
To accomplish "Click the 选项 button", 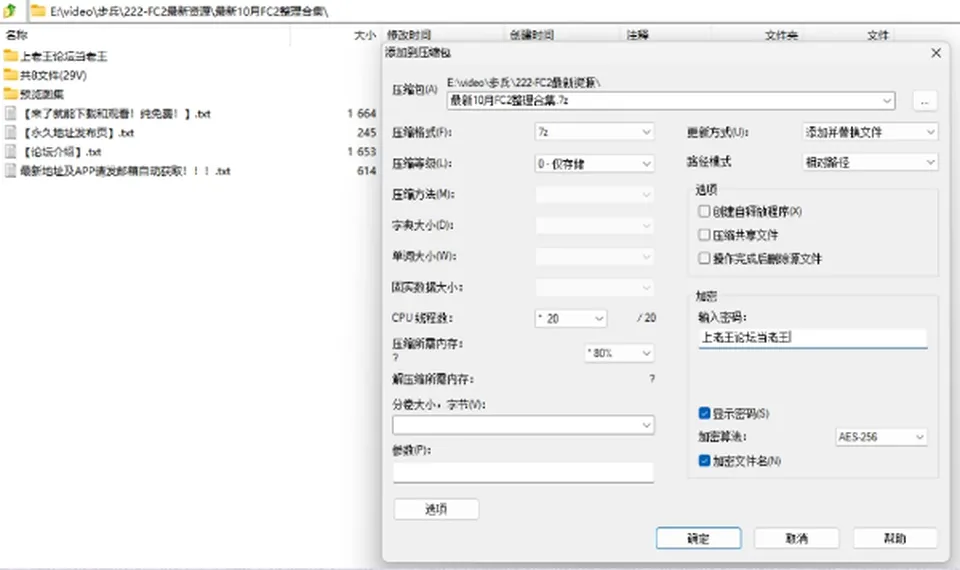I will point(436,509).
